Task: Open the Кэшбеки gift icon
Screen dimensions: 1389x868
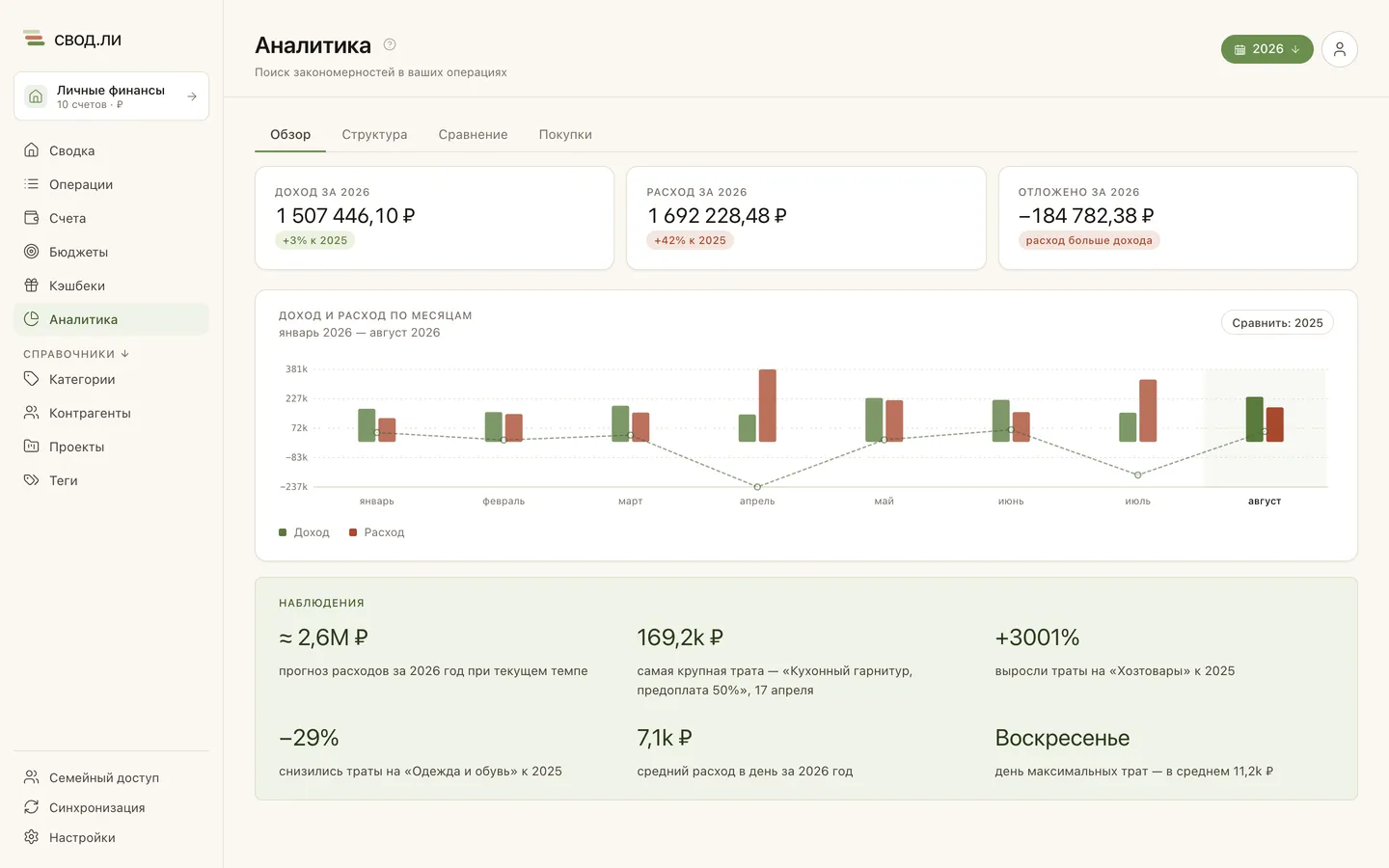Action: [31, 285]
